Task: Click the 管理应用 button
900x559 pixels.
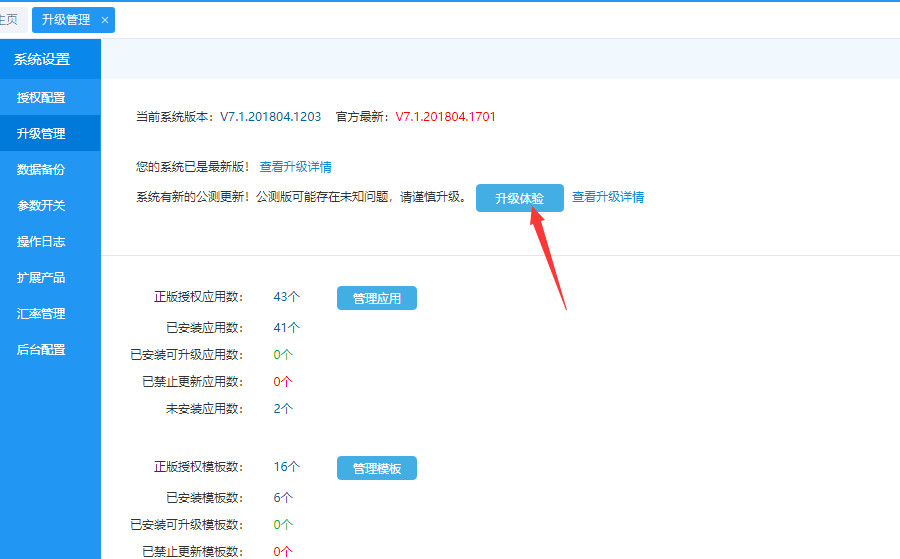Action: [x=376, y=298]
